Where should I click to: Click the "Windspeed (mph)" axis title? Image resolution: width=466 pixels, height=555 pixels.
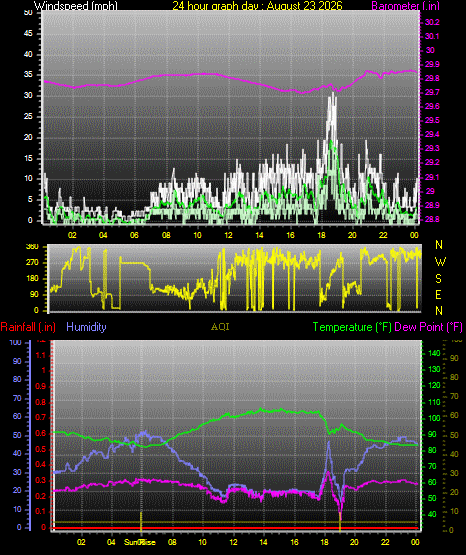(76, 6)
